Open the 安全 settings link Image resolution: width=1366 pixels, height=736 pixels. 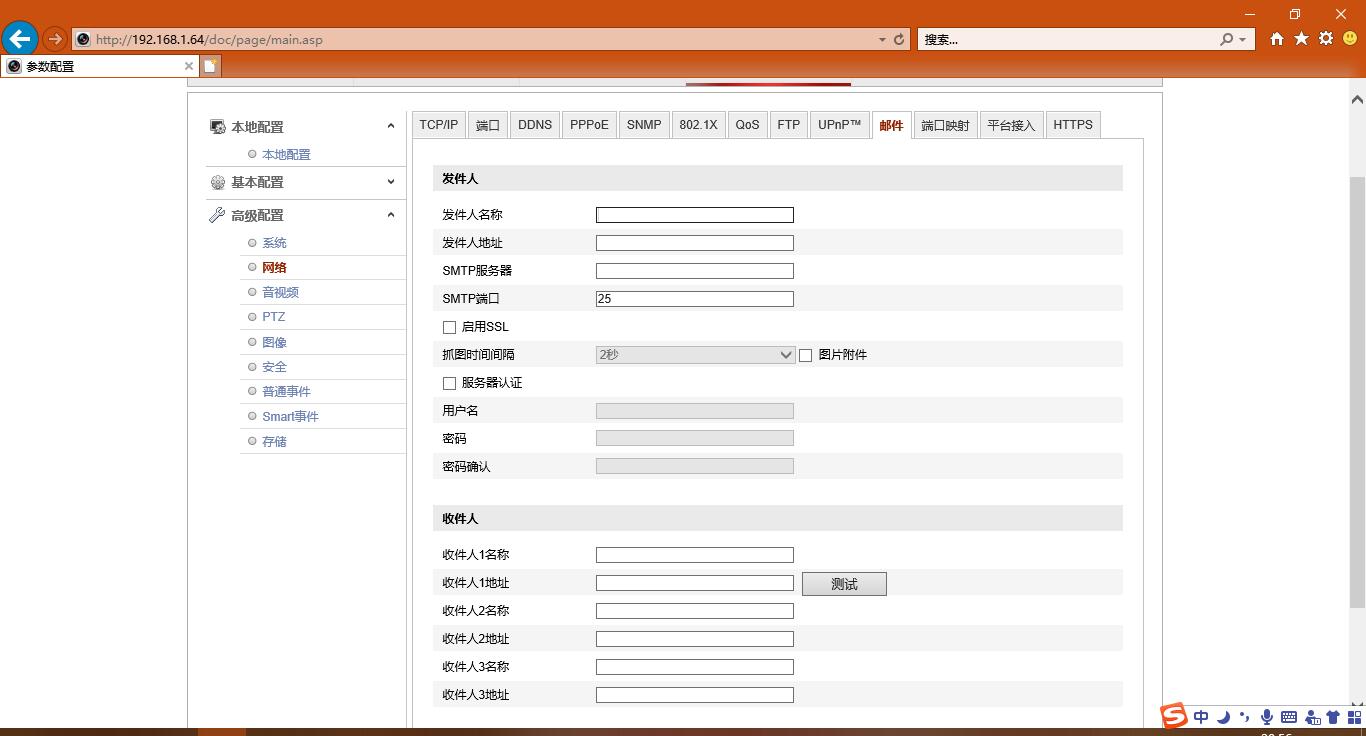point(274,367)
